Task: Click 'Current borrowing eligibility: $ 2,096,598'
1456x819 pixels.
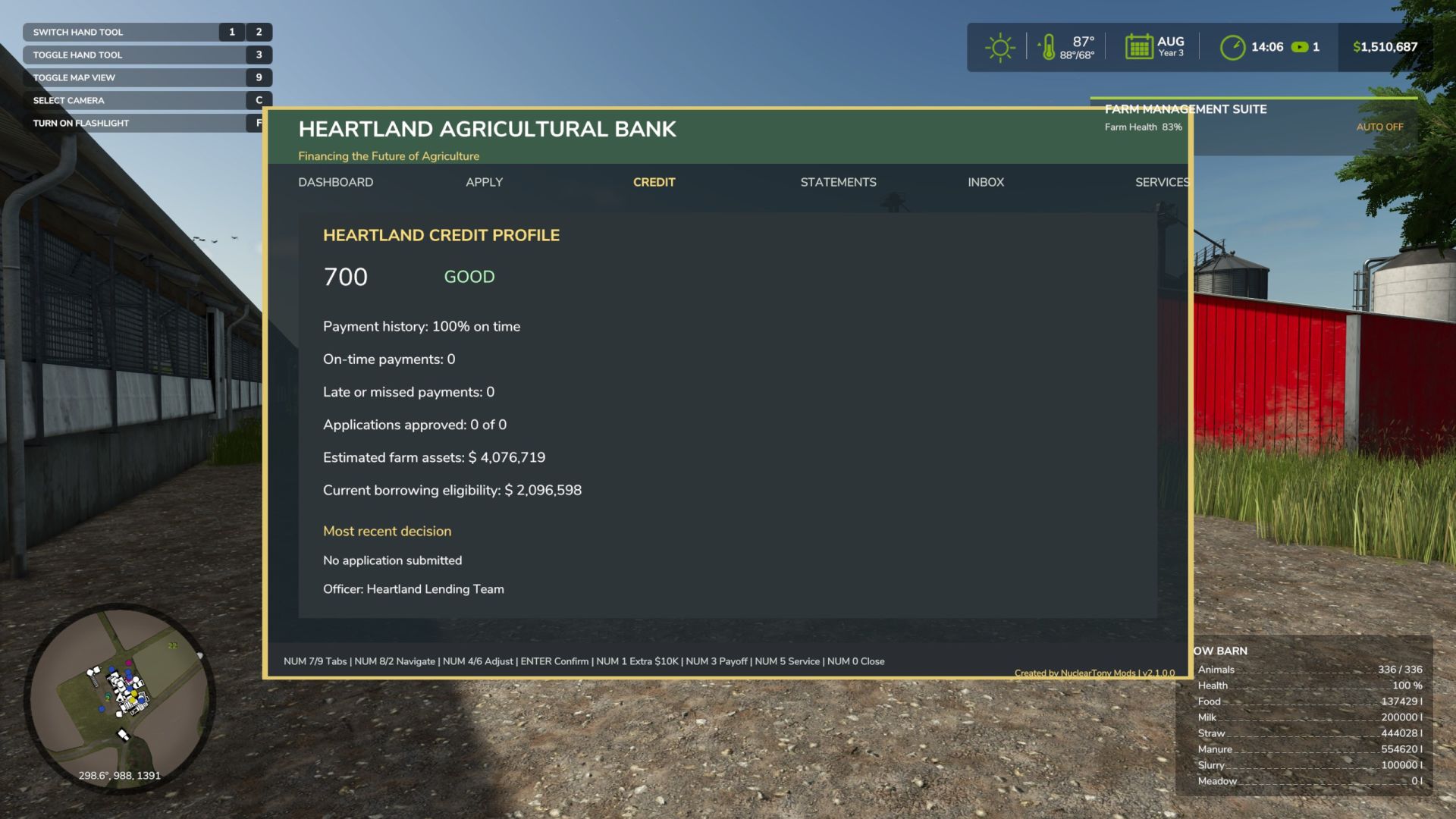Action: point(452,490)
